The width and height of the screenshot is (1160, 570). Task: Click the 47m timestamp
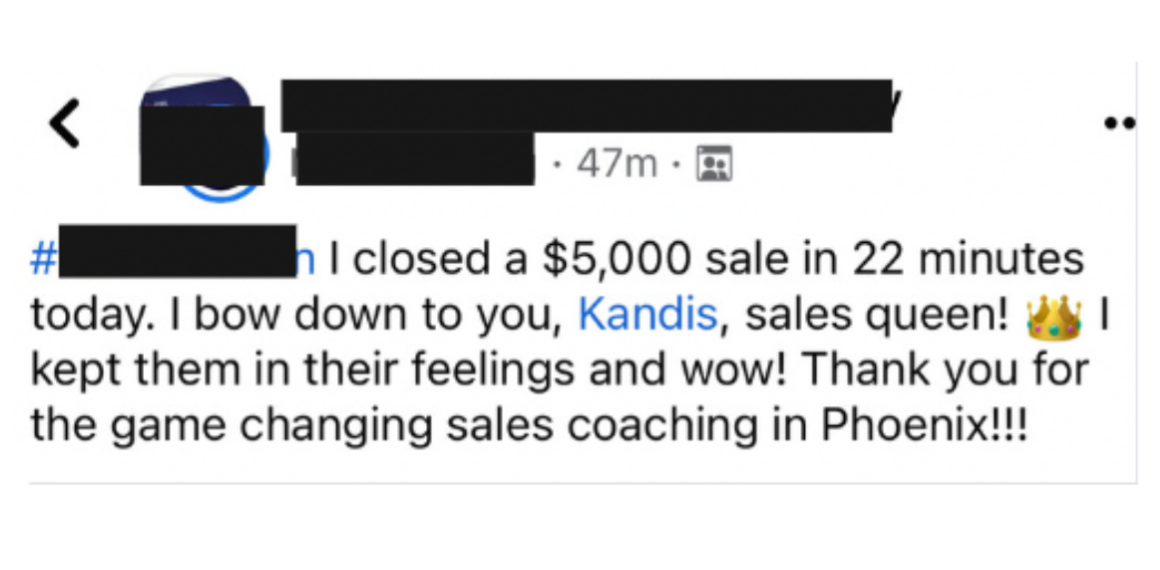617,164
